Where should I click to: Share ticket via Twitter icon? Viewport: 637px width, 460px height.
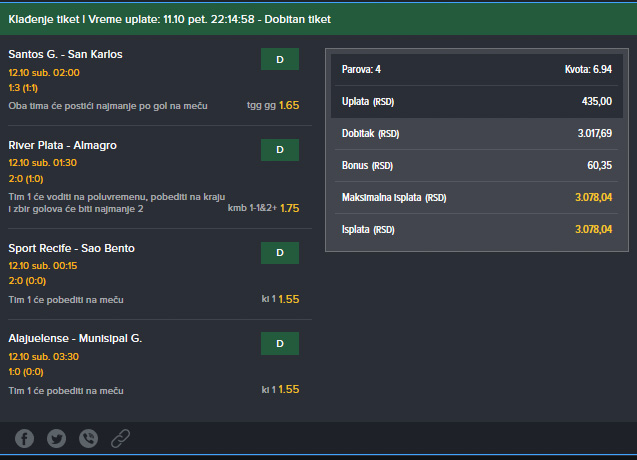click(x=56, y=438)
